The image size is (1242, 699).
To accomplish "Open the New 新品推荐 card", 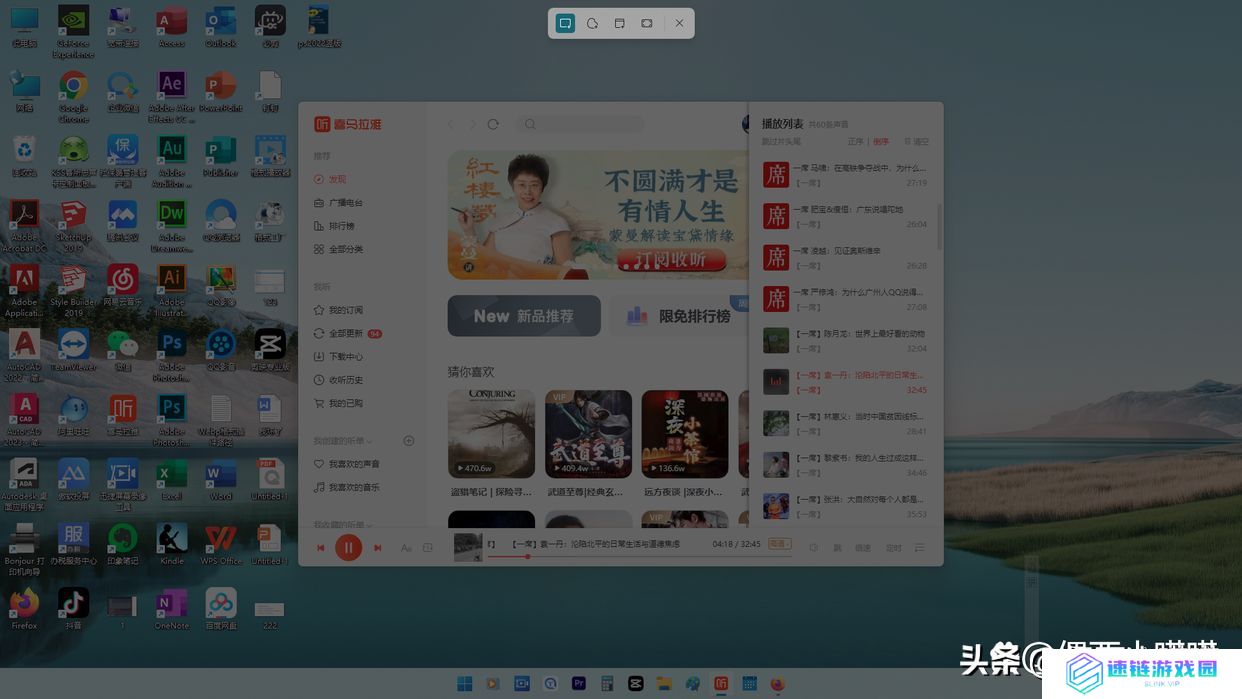I will (524, 316).
